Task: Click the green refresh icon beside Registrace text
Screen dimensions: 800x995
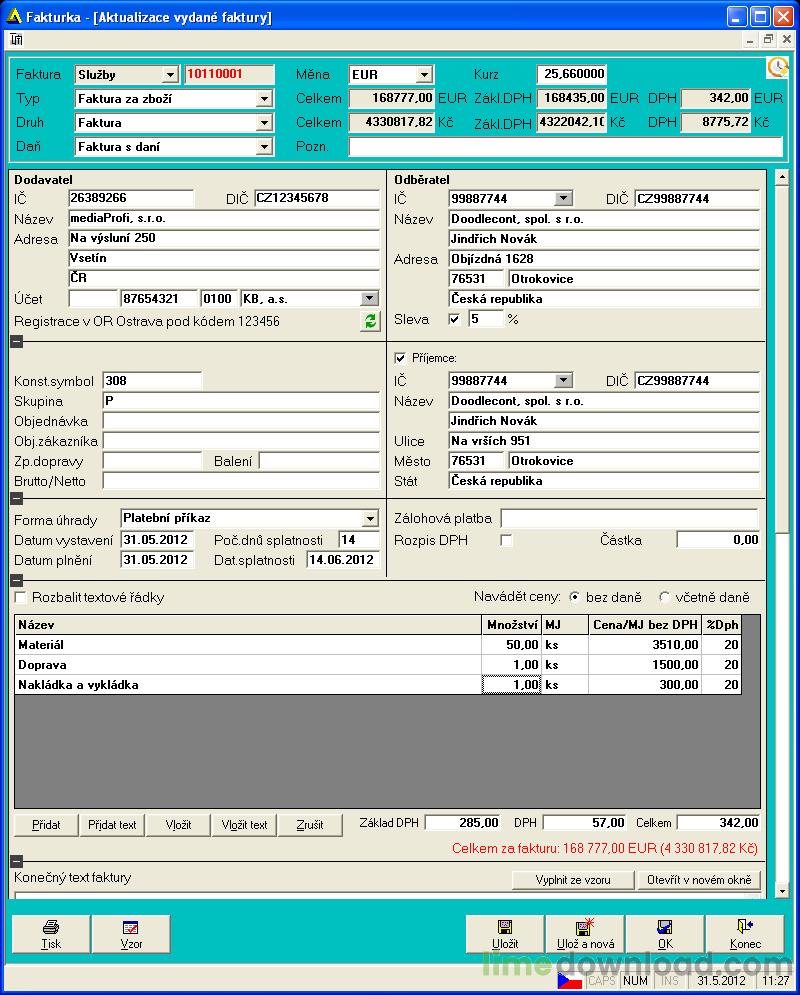Action: click(x=370, y=321)
